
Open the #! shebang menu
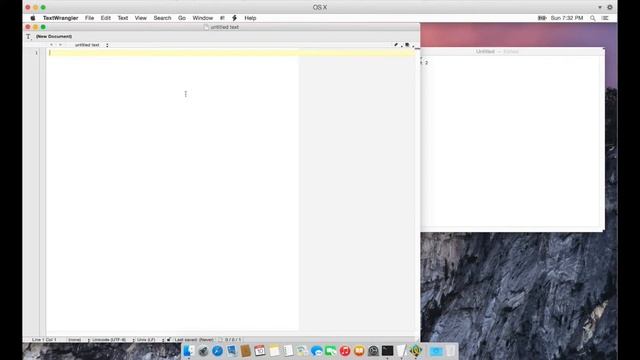(x=222, y=18)
